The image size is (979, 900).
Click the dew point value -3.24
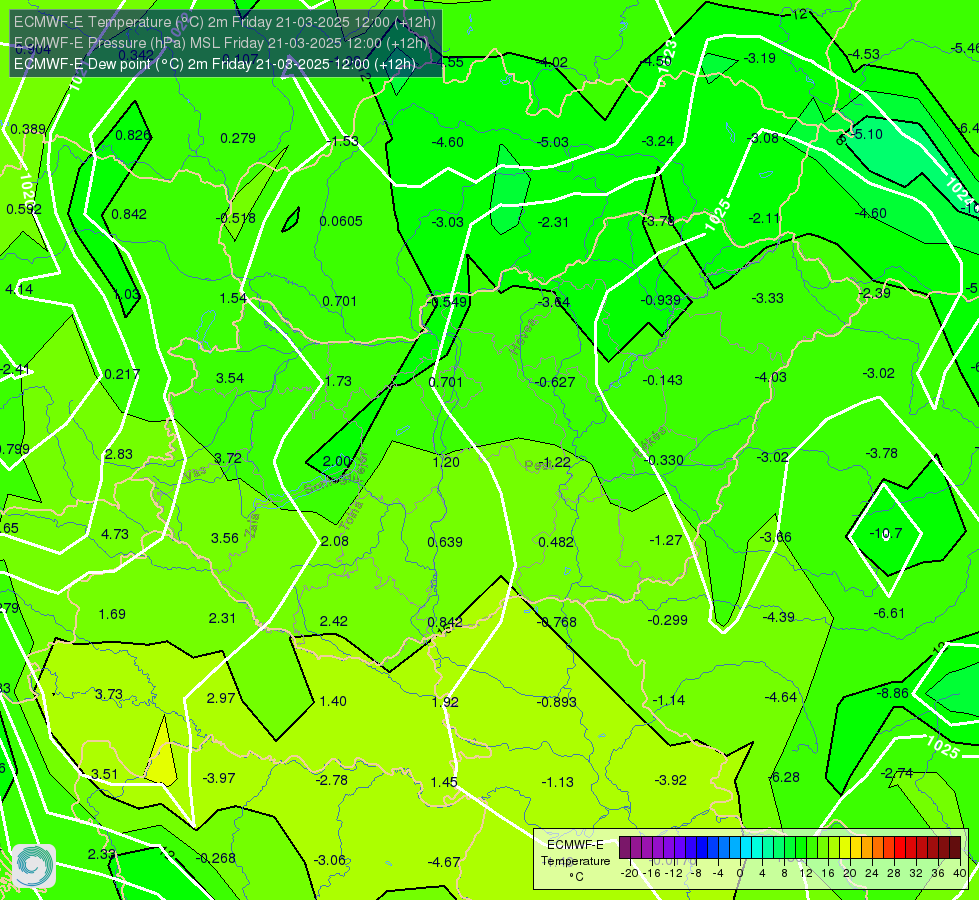point(658,141)
